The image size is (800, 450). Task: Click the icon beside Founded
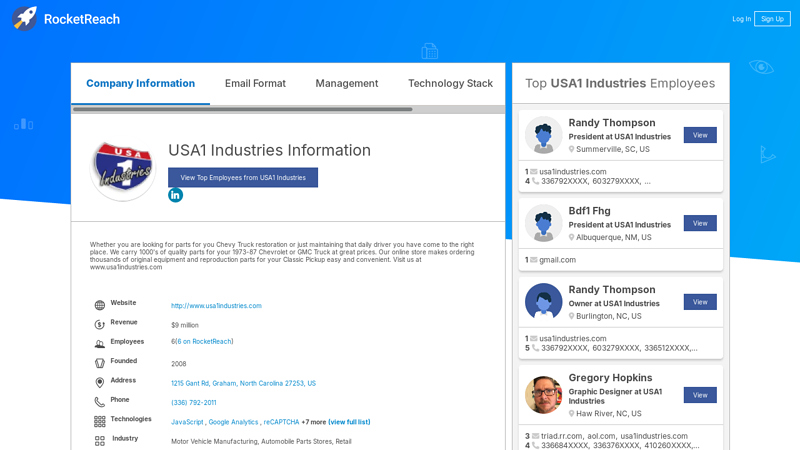pos(99,363)
